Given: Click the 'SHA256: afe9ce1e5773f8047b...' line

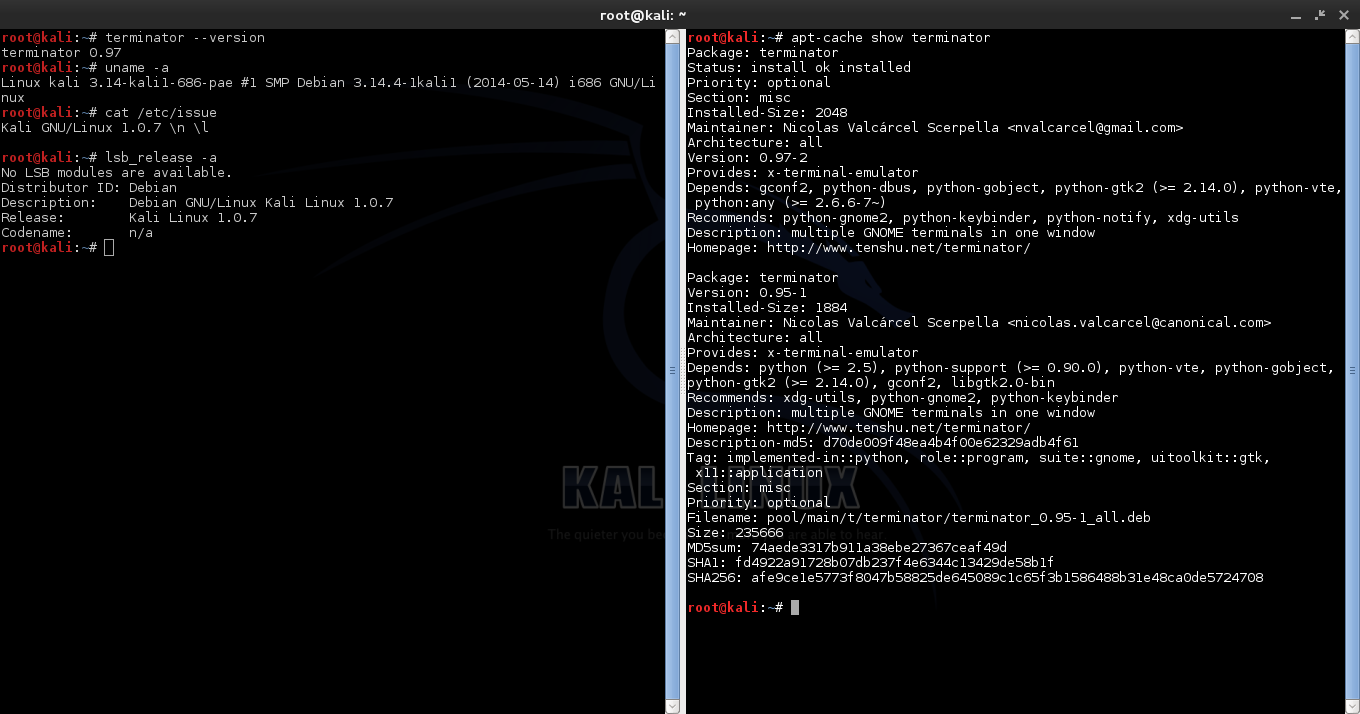Looking at the screenshot, I should 975,578.
